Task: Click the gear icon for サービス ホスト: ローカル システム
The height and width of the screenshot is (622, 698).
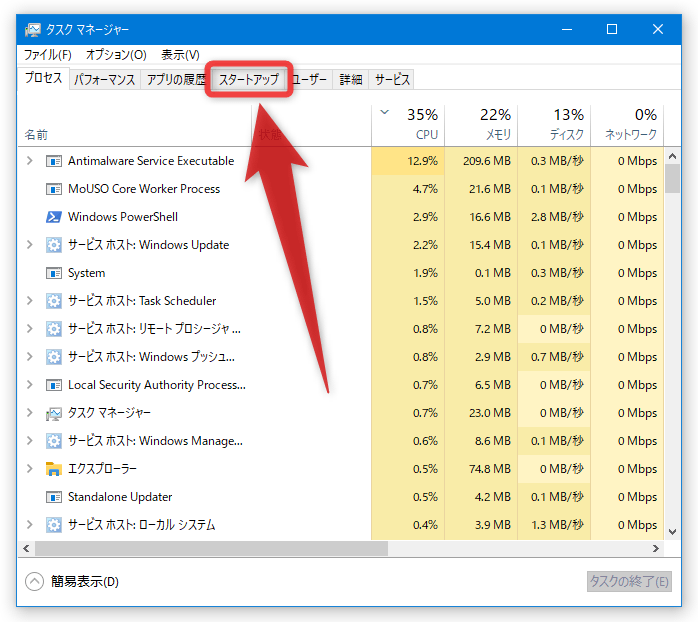Action: tap(54, 525)
